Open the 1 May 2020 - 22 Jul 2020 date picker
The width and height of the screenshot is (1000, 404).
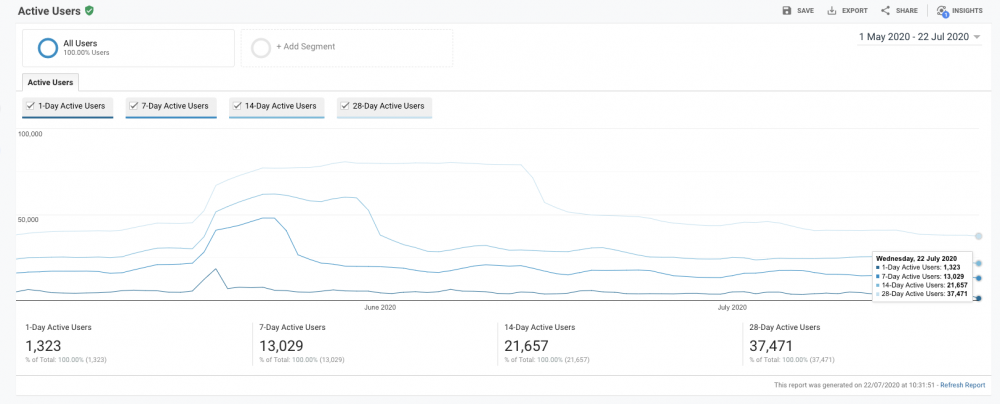[913, 37]
